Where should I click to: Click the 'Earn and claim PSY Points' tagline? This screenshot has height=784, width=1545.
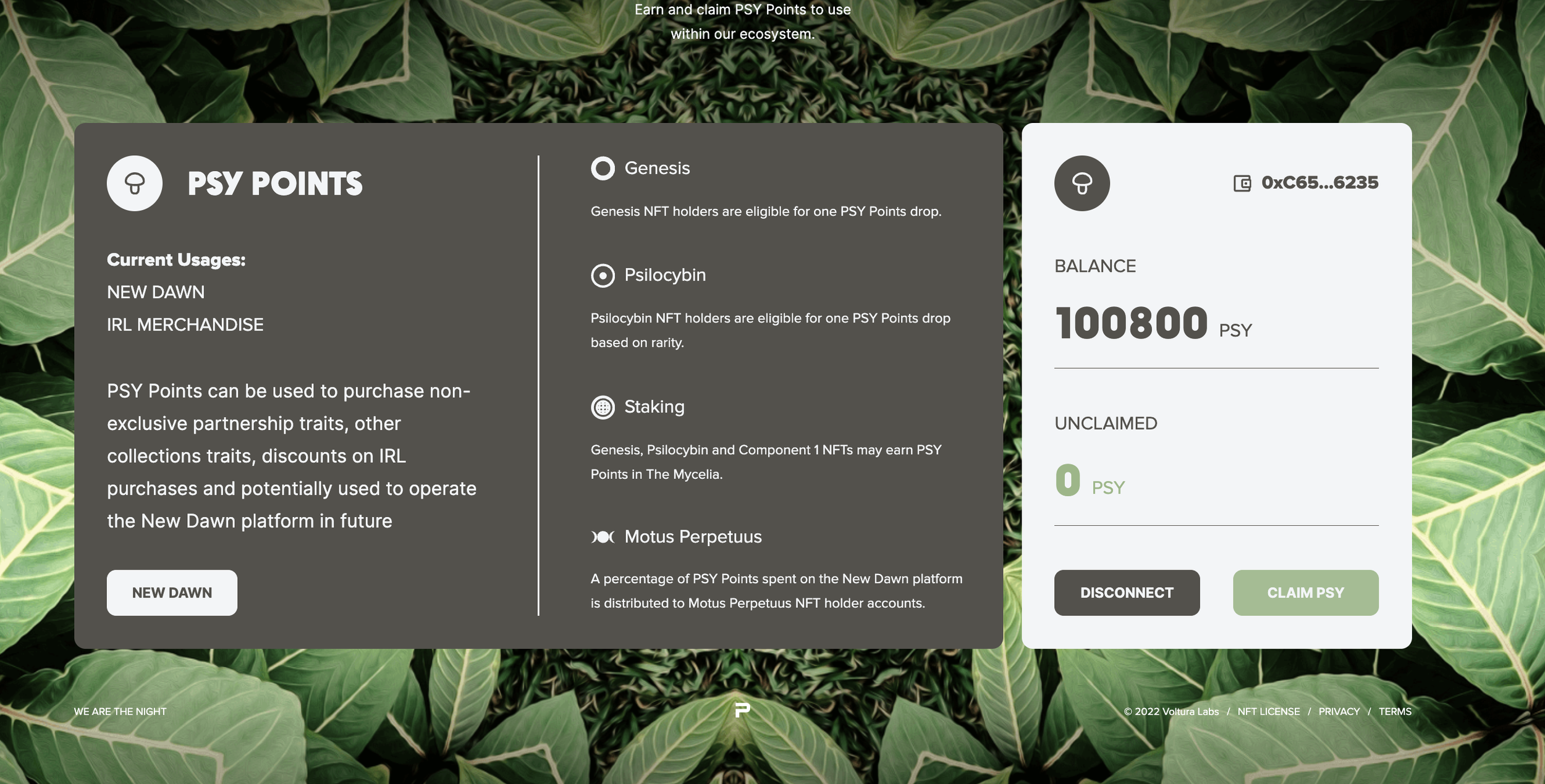[x=742, y=22]
